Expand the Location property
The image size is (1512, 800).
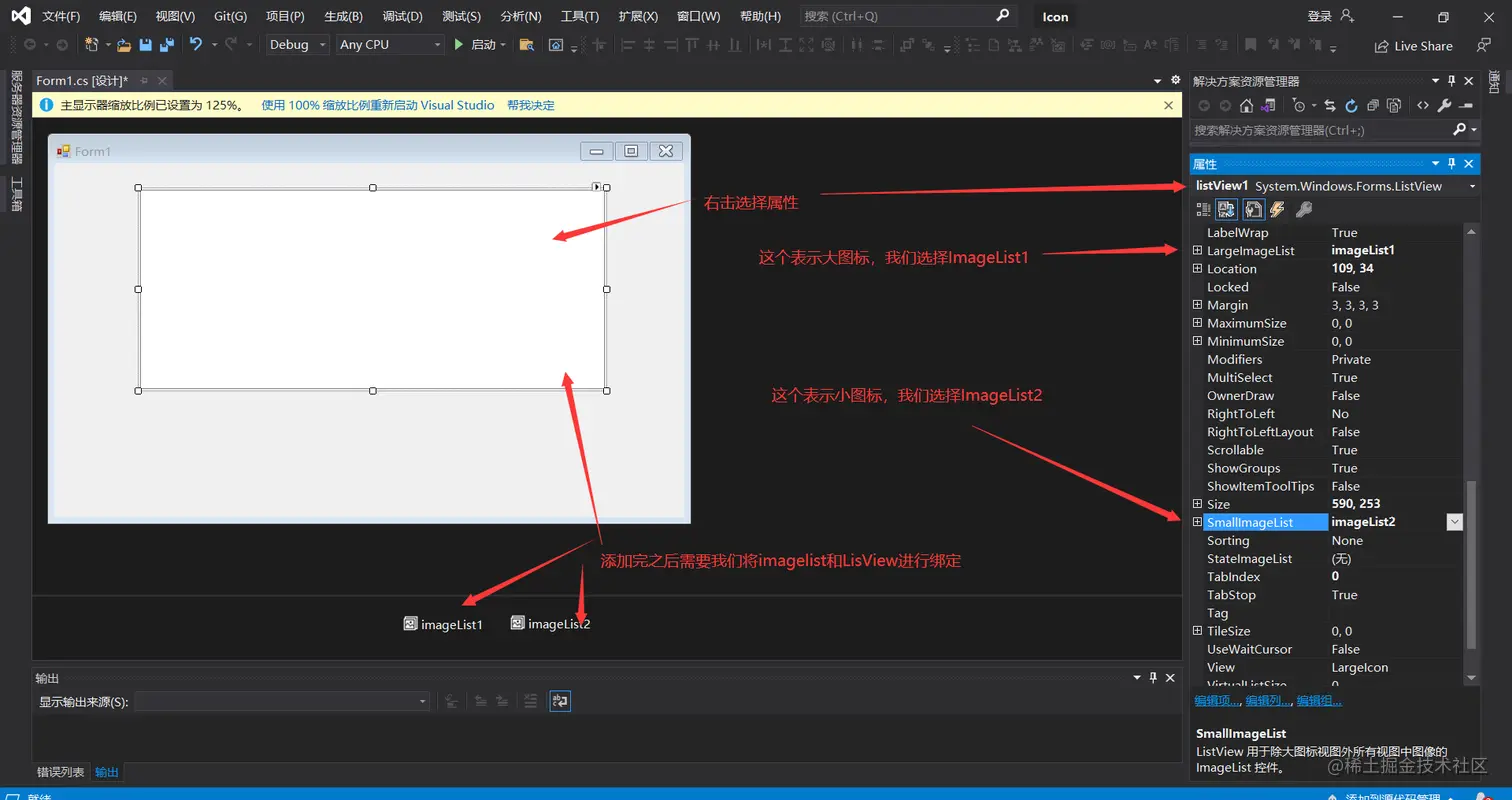tap(1197, 269)
